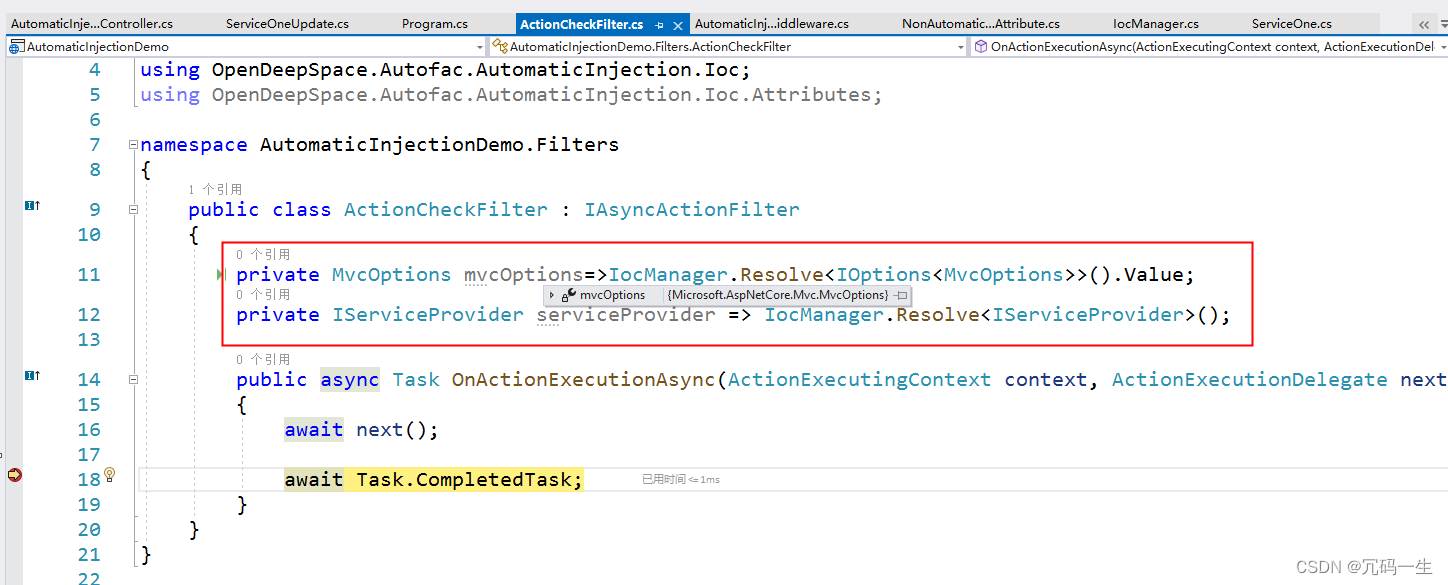The height and width of the screenshot is (585, 1448).
Task: Expand the mvcOptions value in the data tip
Action: pos(551,294)
